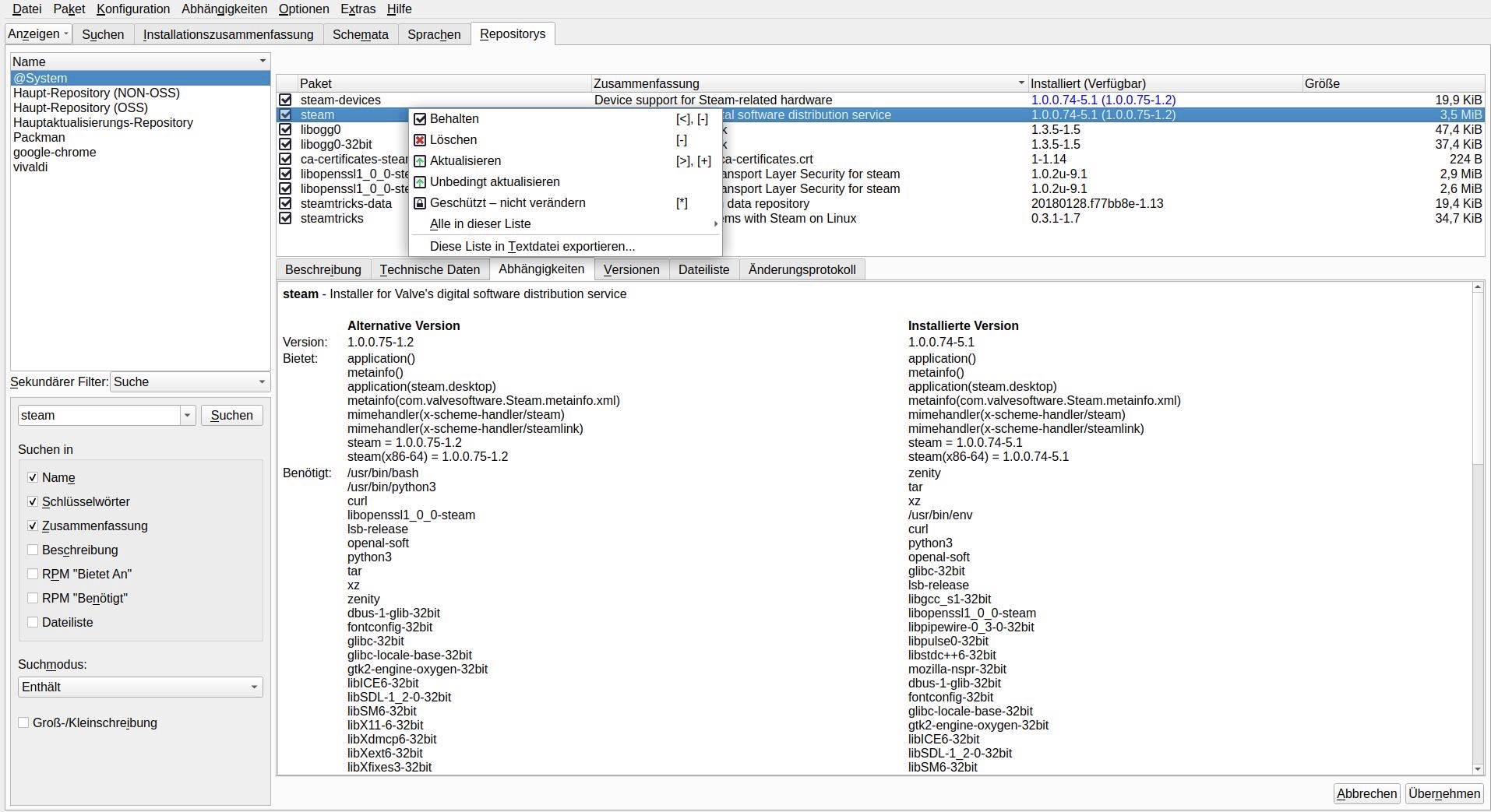Uncheck the Schlüsselwörter search option
Screen dimensions: 1491x812
click(33, 501)
